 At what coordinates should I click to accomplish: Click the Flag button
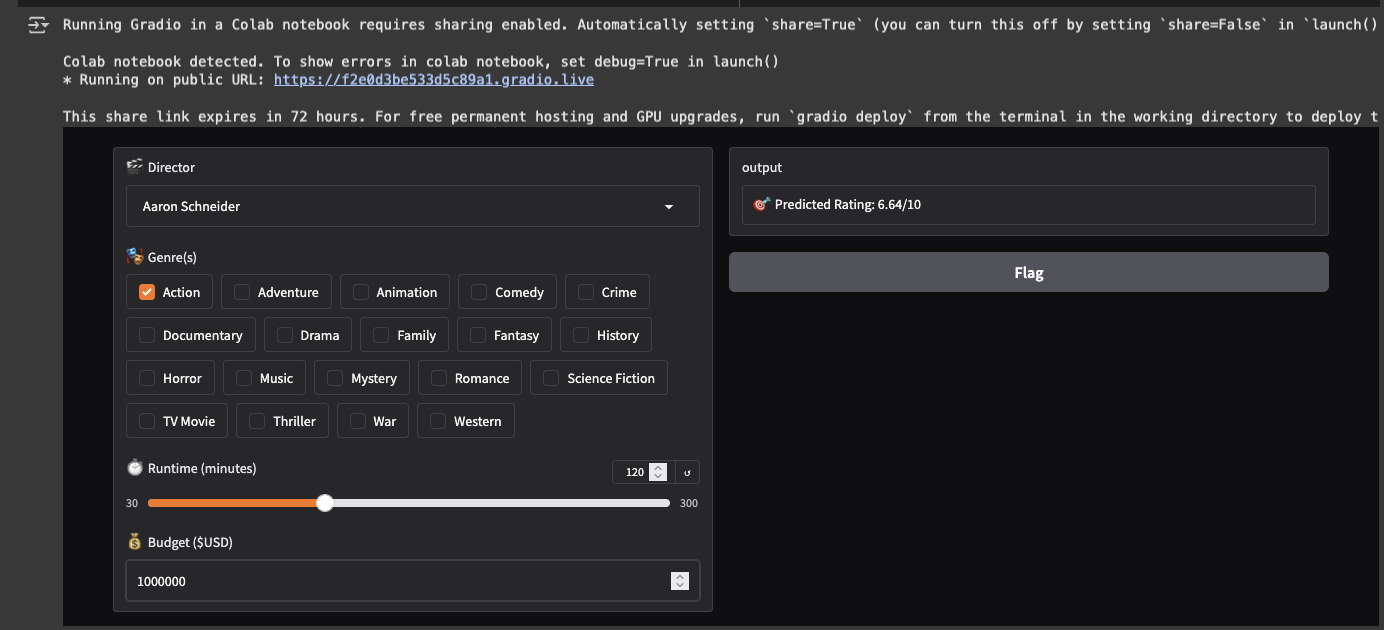pyautogui.click(x=1028, y=272)
